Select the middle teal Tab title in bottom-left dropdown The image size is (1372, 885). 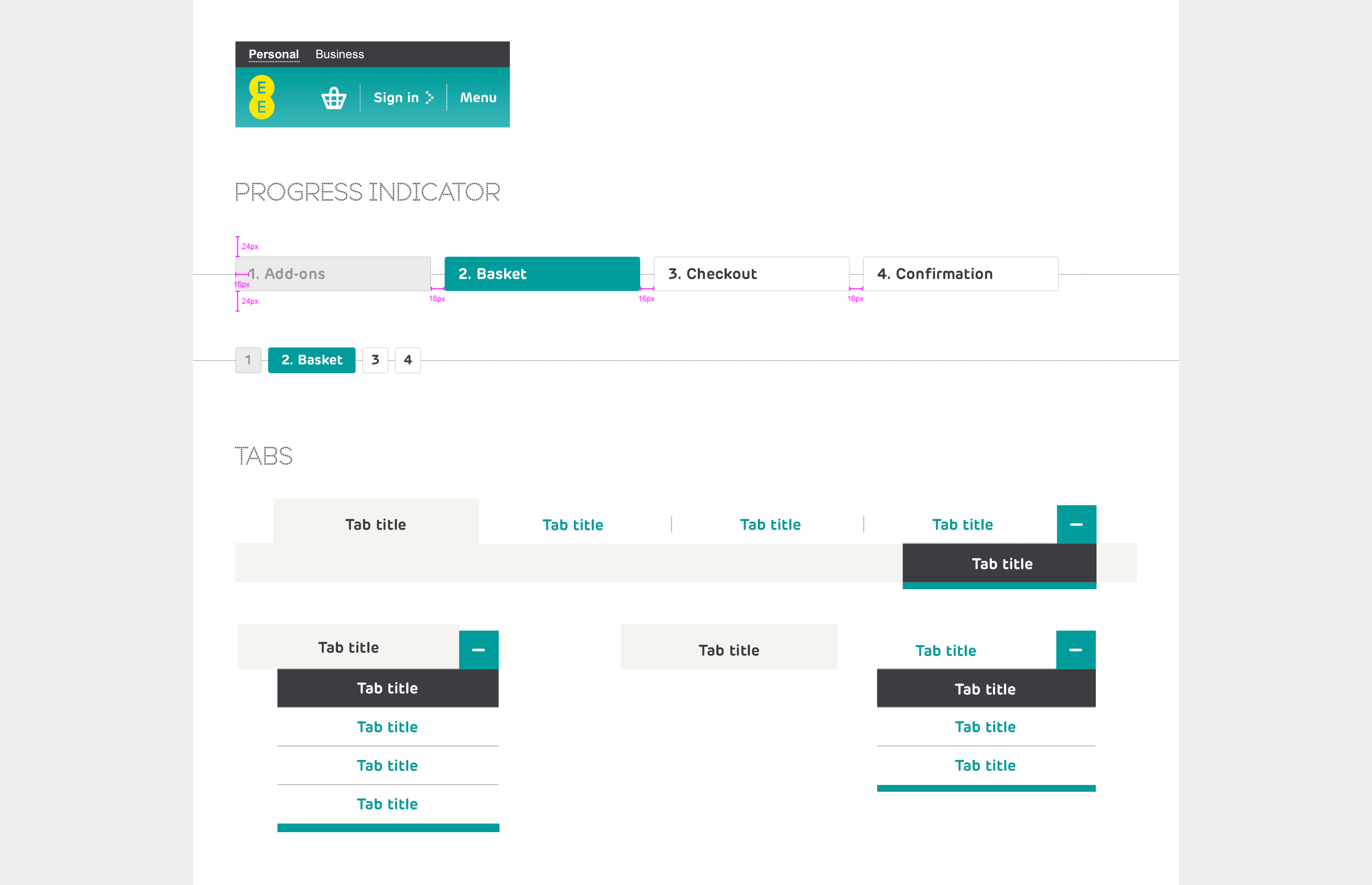pyautogui.click(x=388, y=765)
